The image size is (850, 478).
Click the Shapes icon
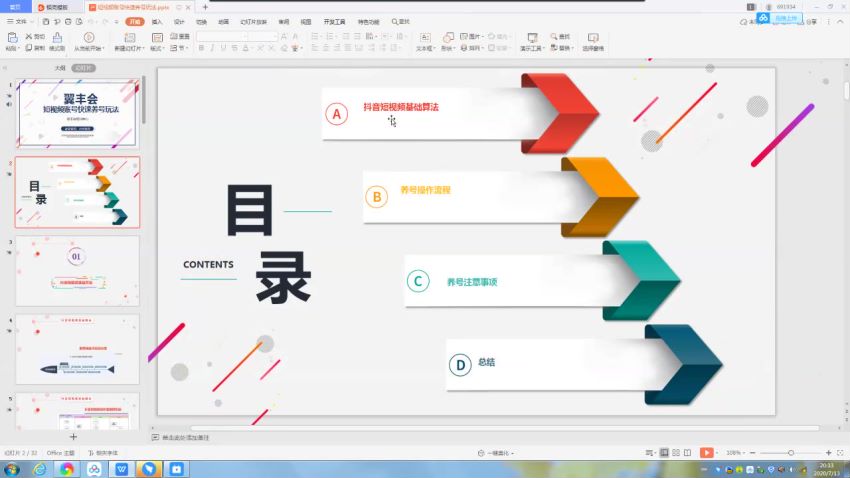448,37
